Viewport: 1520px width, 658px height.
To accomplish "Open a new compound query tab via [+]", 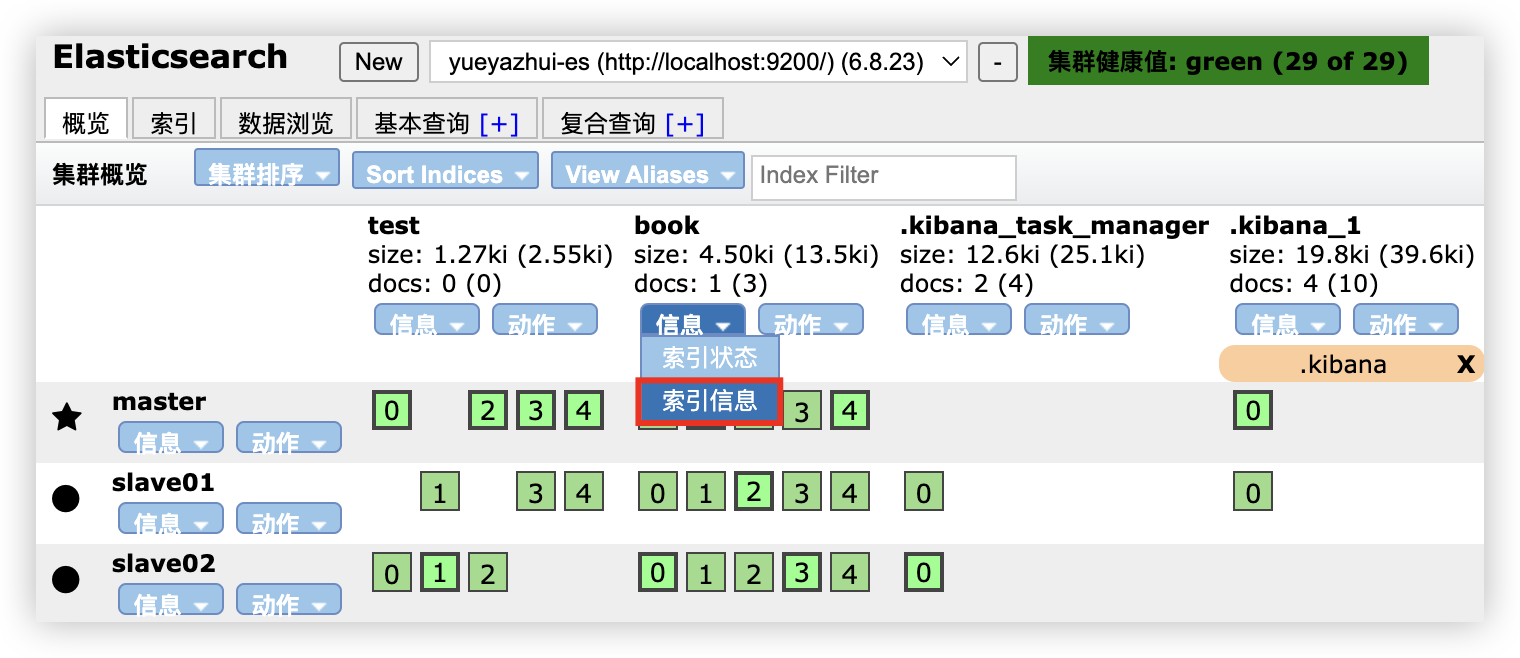I will (685, 123).
